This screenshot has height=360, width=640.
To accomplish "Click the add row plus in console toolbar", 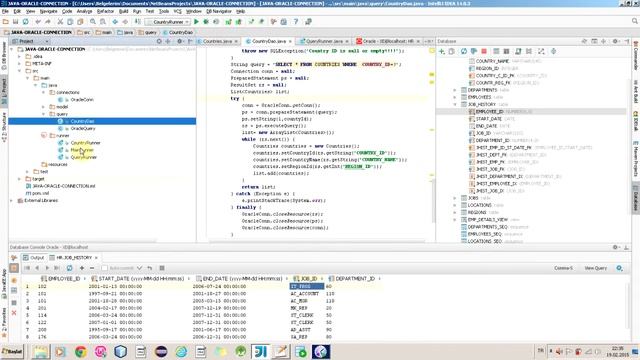I will [x=82, y=268].
